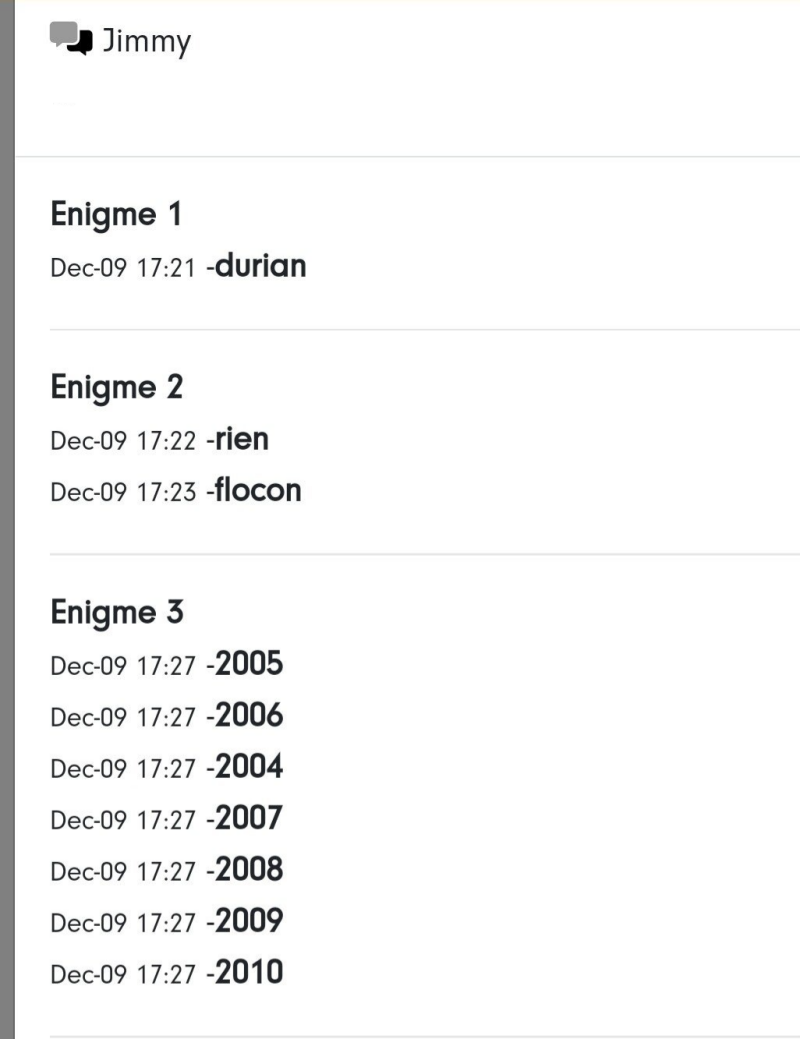The height and width of the screenshot is (1039, 800).
Task: Click the answer '2008'
Action: click(249, 870)
